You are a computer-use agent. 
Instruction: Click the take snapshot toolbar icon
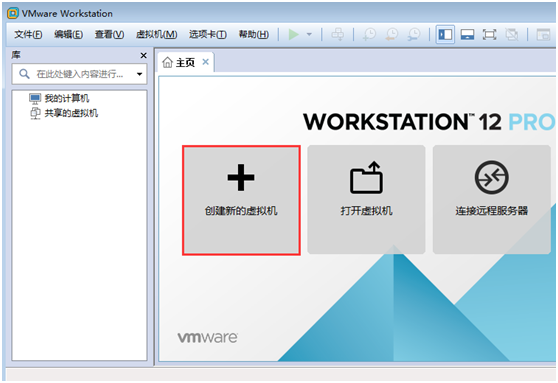(x=369, y=35)
